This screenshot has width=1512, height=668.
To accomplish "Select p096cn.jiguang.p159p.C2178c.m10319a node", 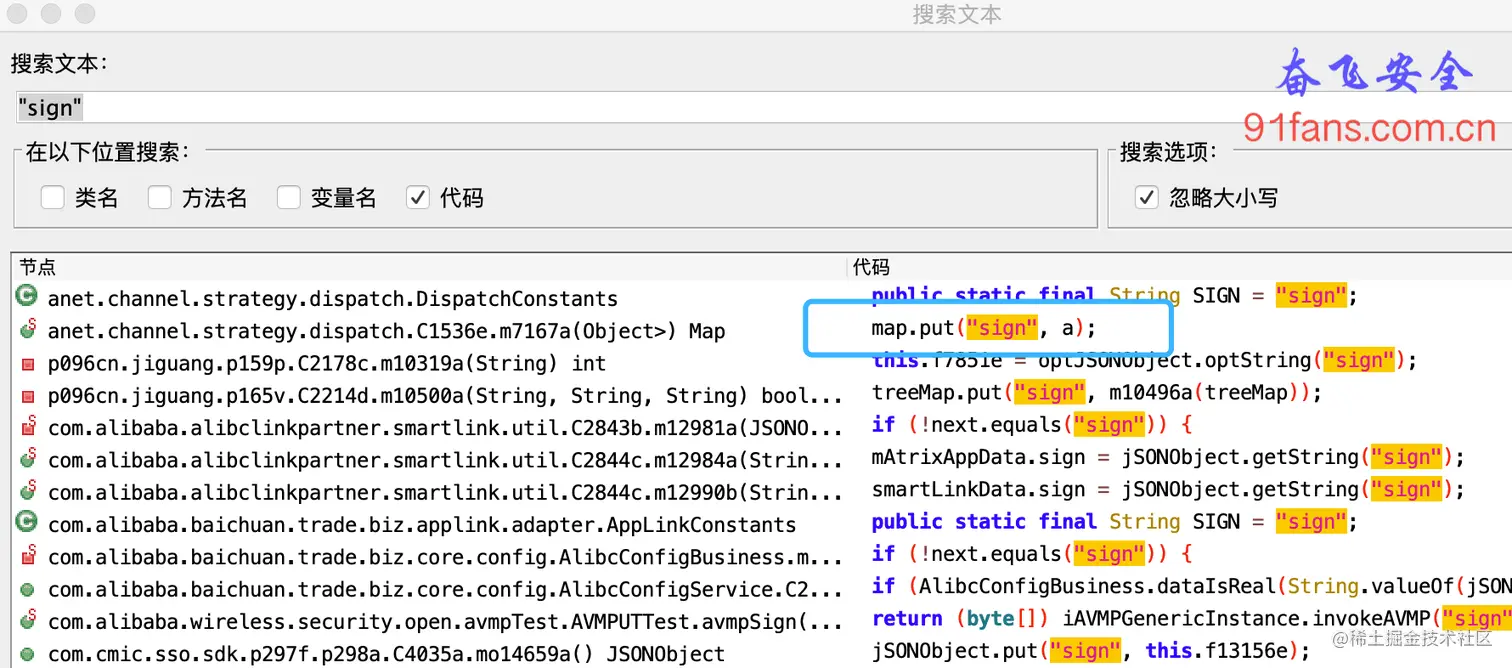I will pyautogui.click(x=327, y=363).
